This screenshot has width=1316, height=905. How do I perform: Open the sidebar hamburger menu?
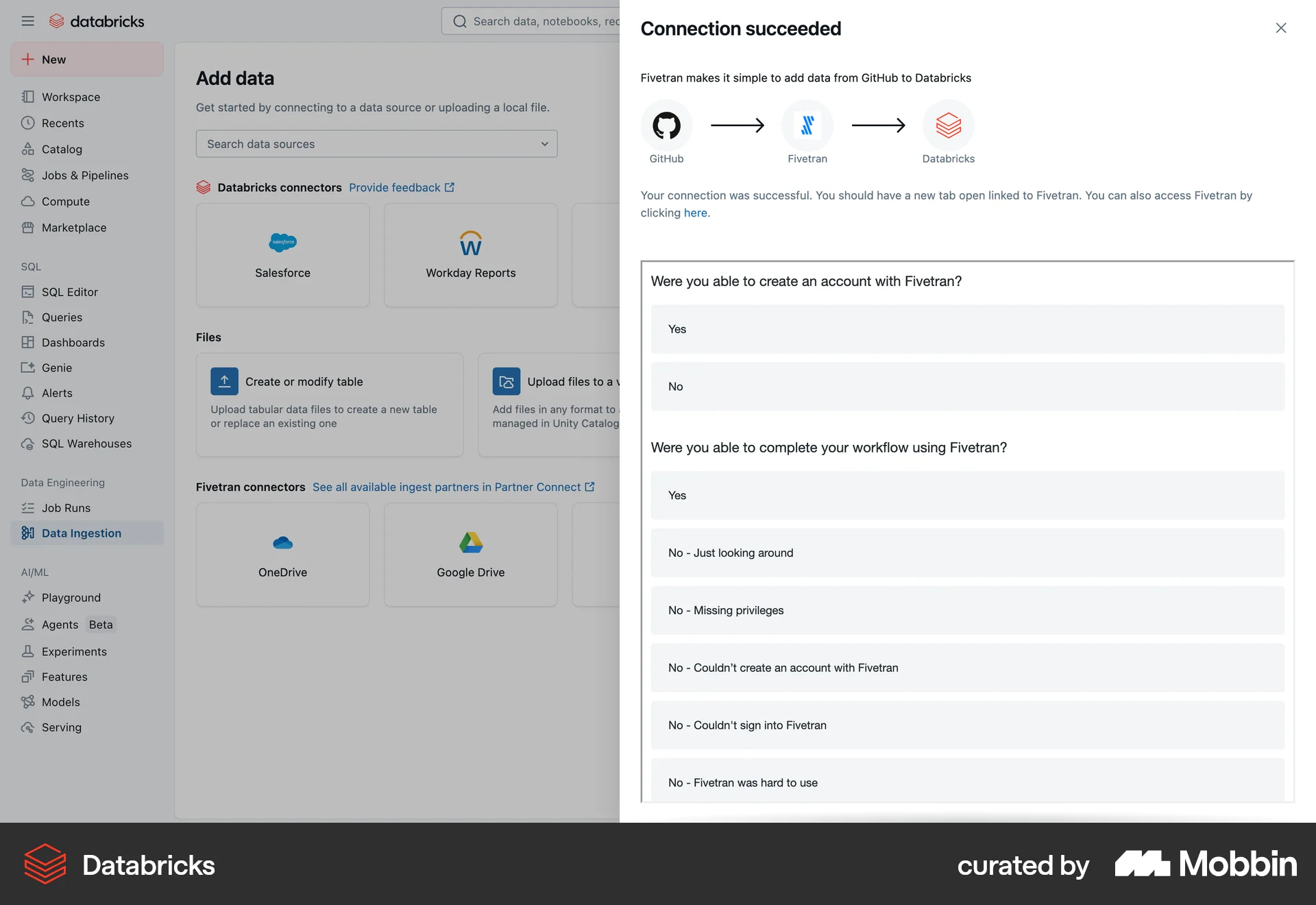click(x=27, y=21)
